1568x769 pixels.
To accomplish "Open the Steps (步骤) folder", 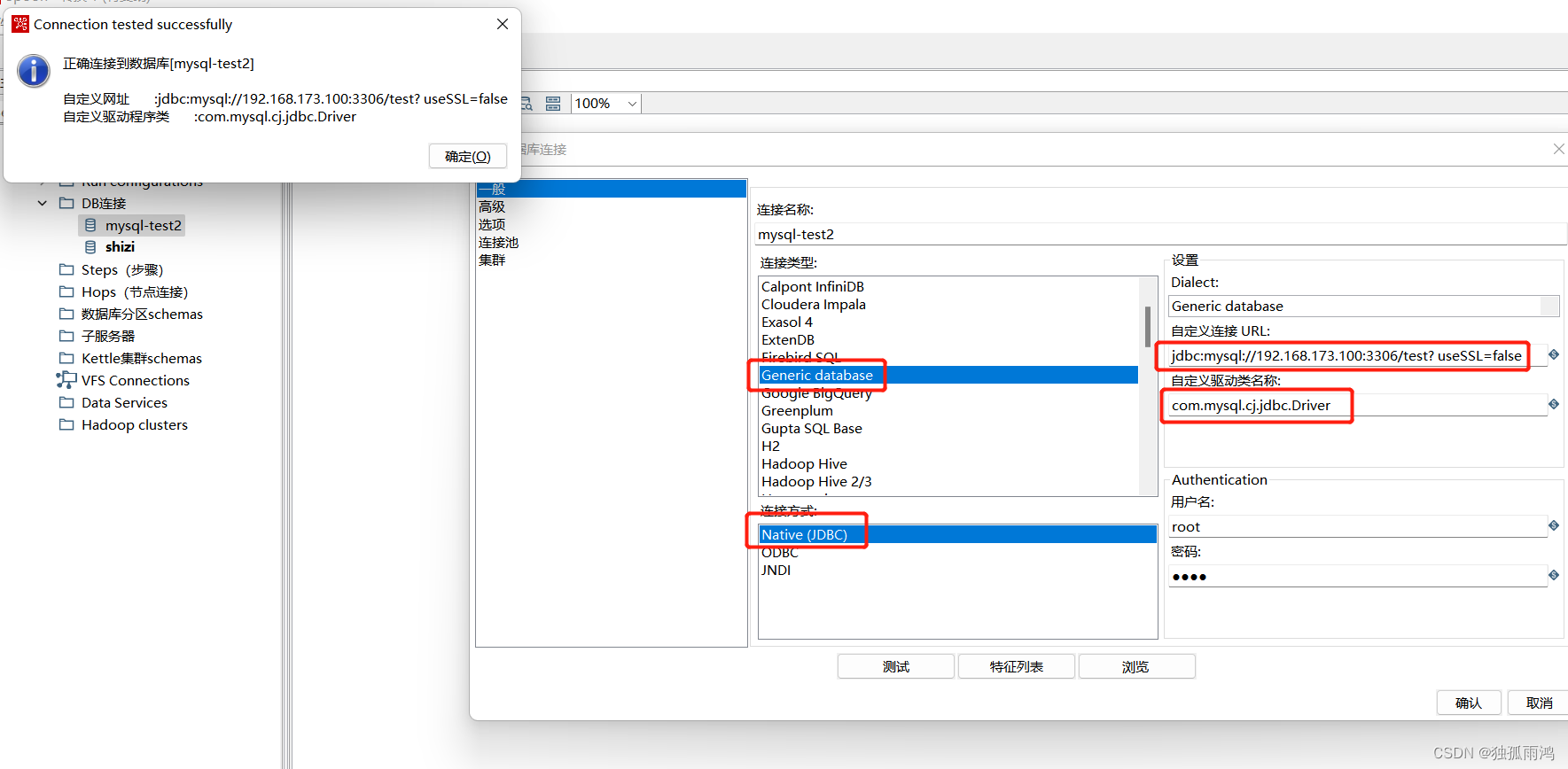I will tap(122, 269).
